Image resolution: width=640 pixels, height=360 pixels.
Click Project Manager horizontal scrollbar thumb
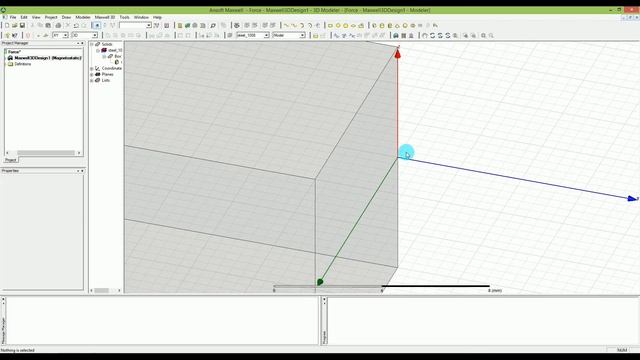46,153
